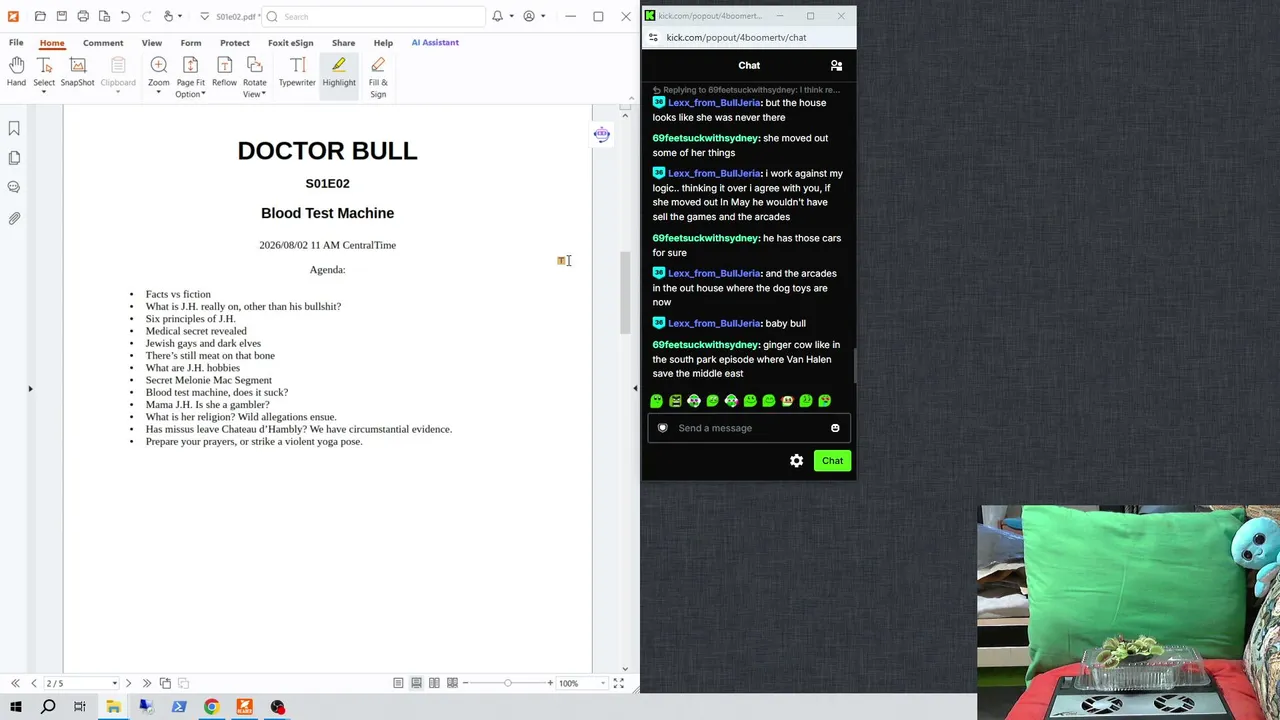Open the Fill & Sign tool
This screenshot has height=720, width=1280.
(x=378, y=78)
